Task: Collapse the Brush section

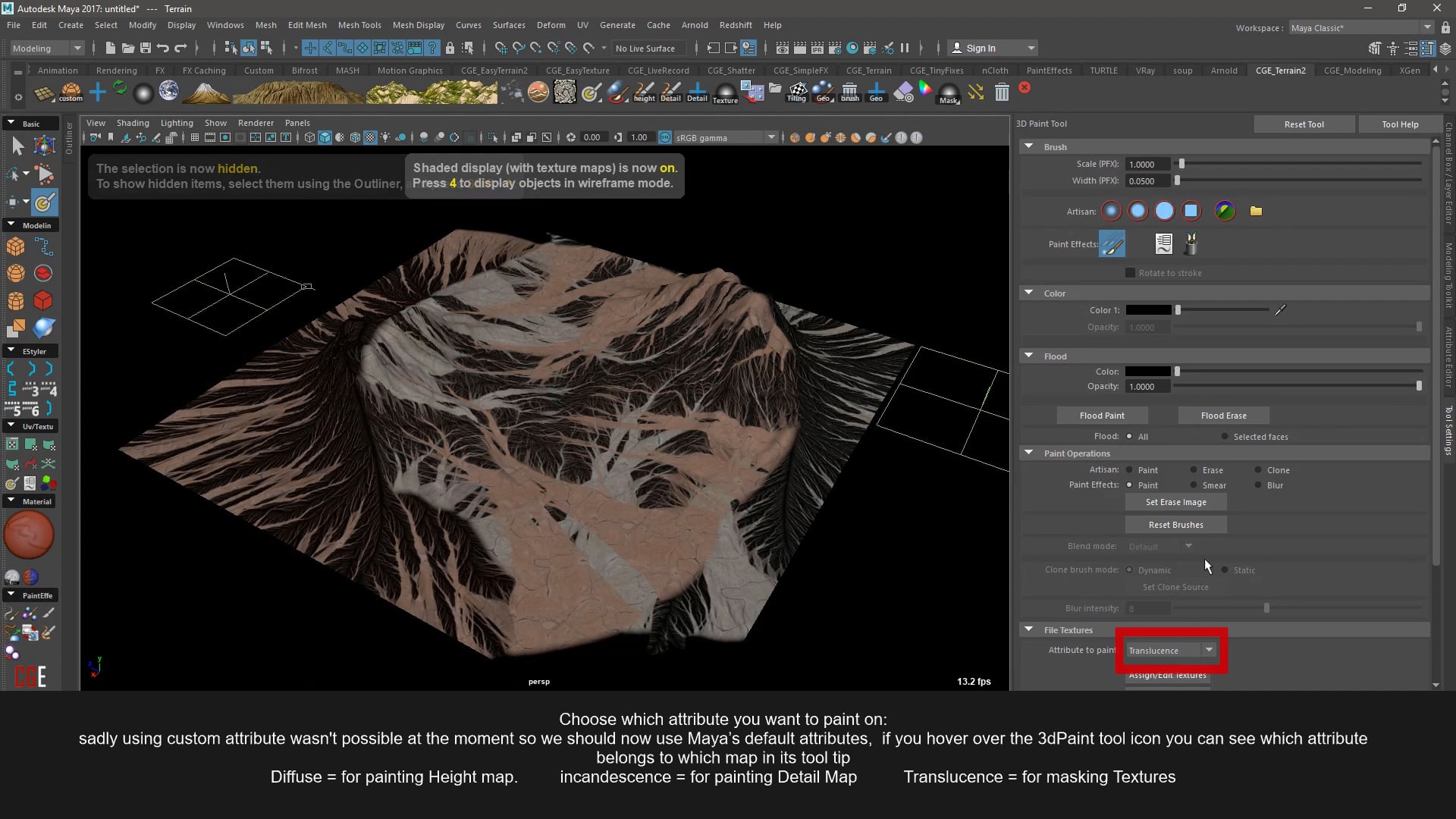Action: [1029, 146]
